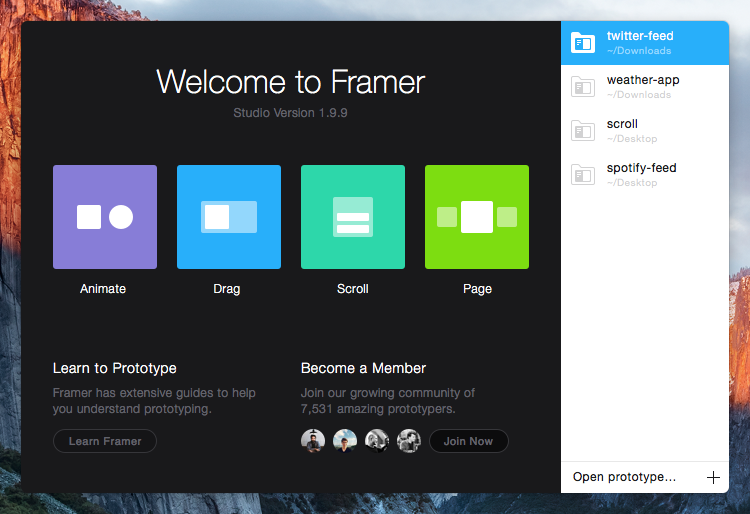The height and width of the screenshot is (514, 750).
Task: Click the plus icon to add prototype
Action: point(713,478)
